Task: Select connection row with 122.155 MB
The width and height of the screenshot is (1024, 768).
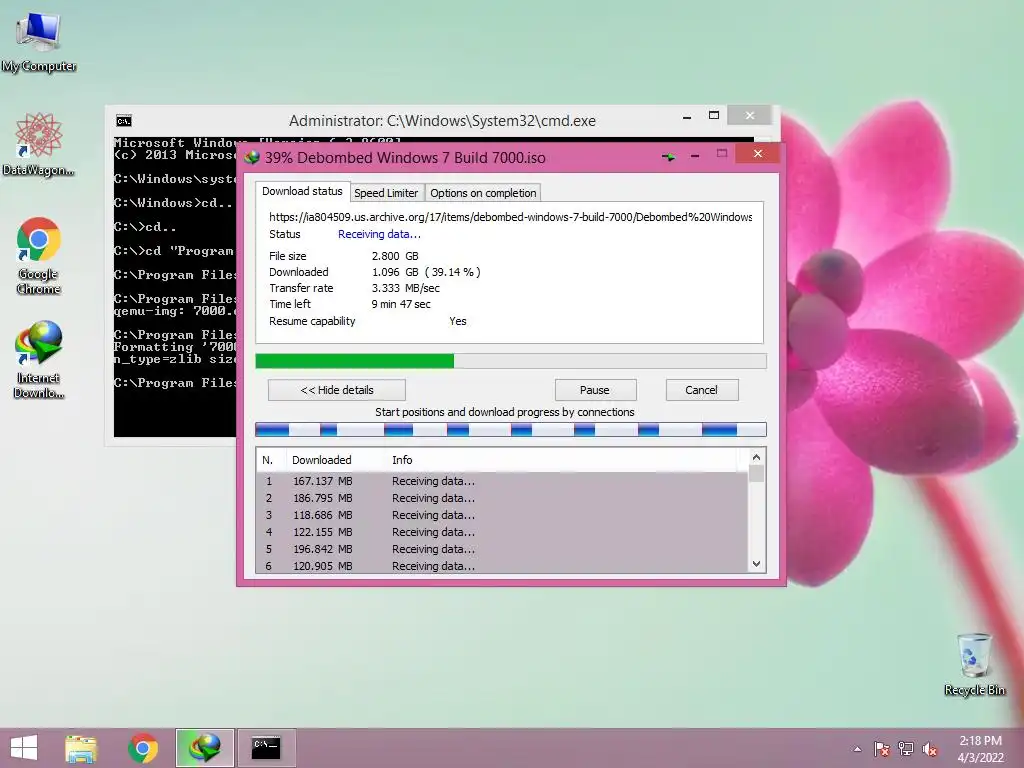Action: pos(502,532)
